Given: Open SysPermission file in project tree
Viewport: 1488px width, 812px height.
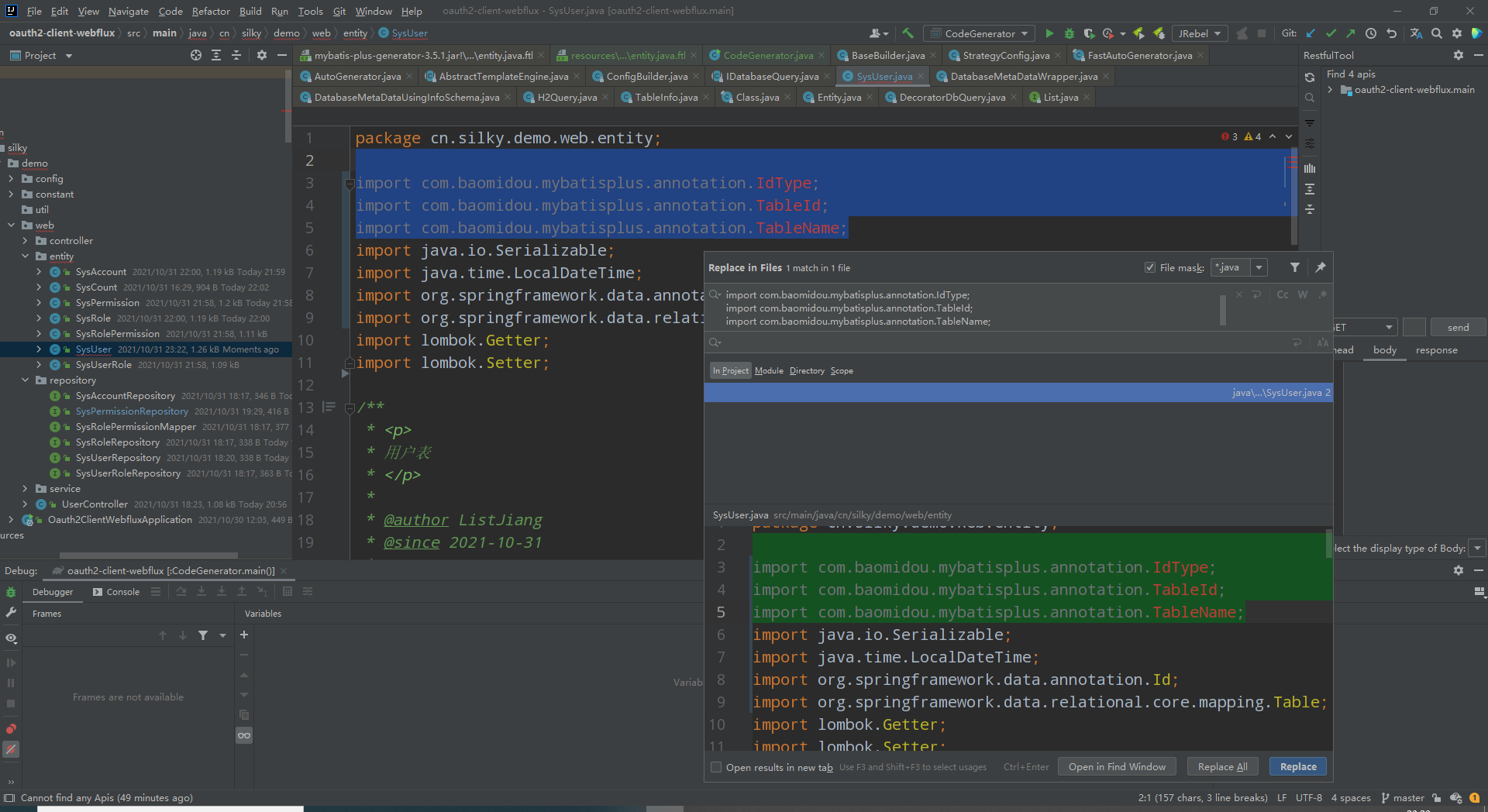Looking at the screenshot, I should (x=108, y=303).
